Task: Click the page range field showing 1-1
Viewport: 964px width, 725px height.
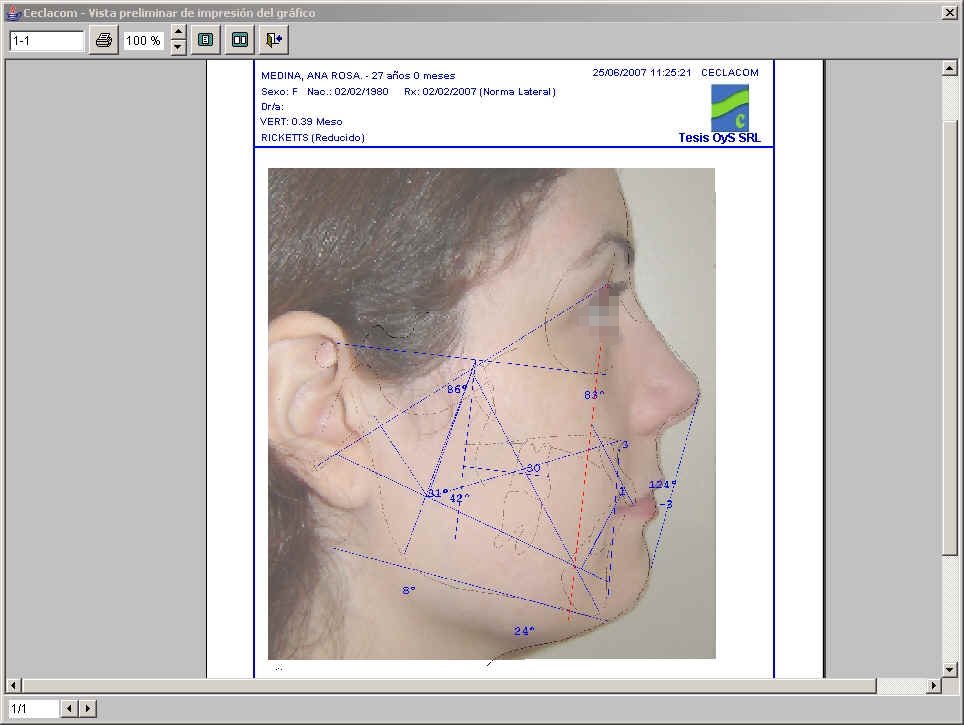Action: 46,41
